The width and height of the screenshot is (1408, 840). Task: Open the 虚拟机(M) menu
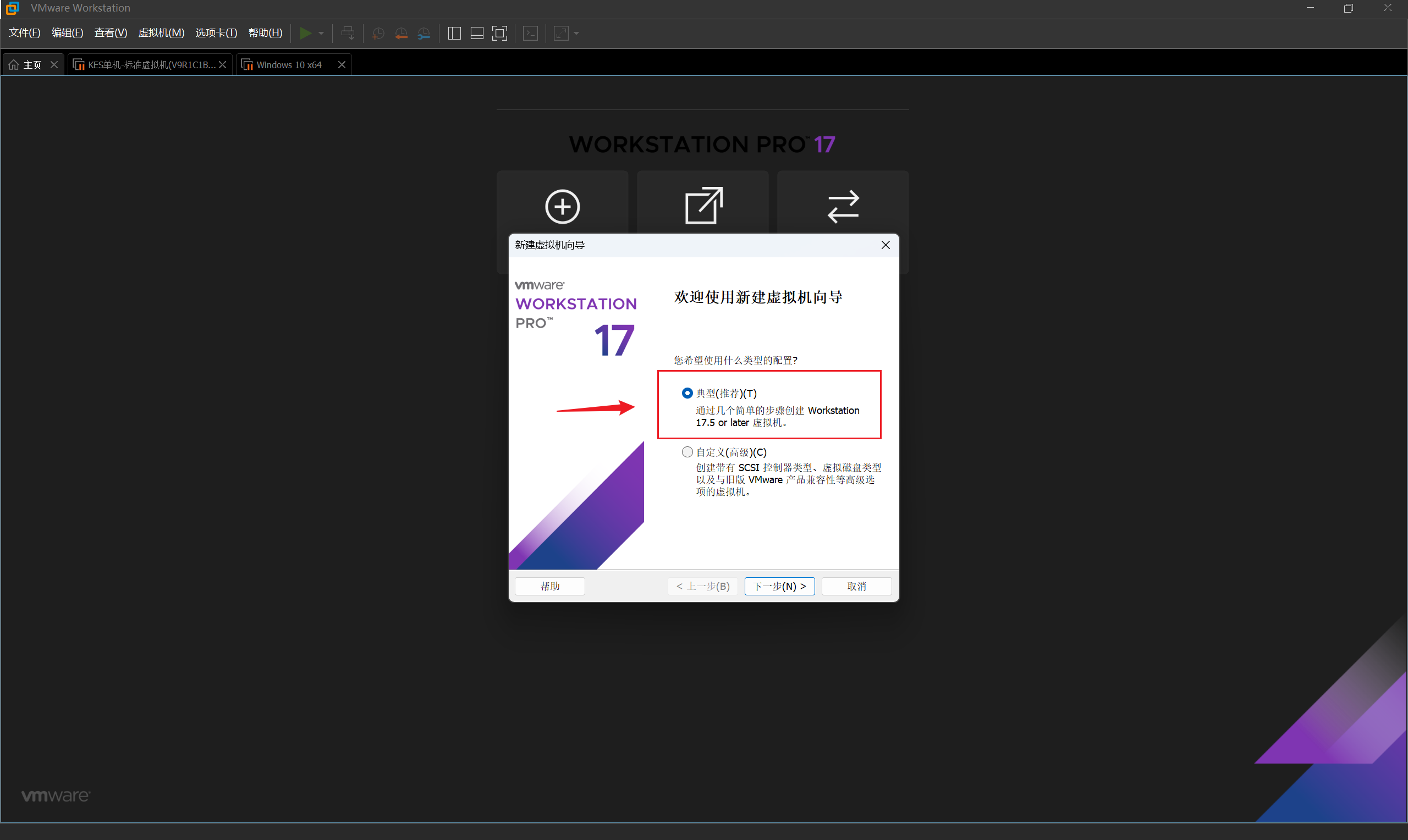click(x=161, y=33)
